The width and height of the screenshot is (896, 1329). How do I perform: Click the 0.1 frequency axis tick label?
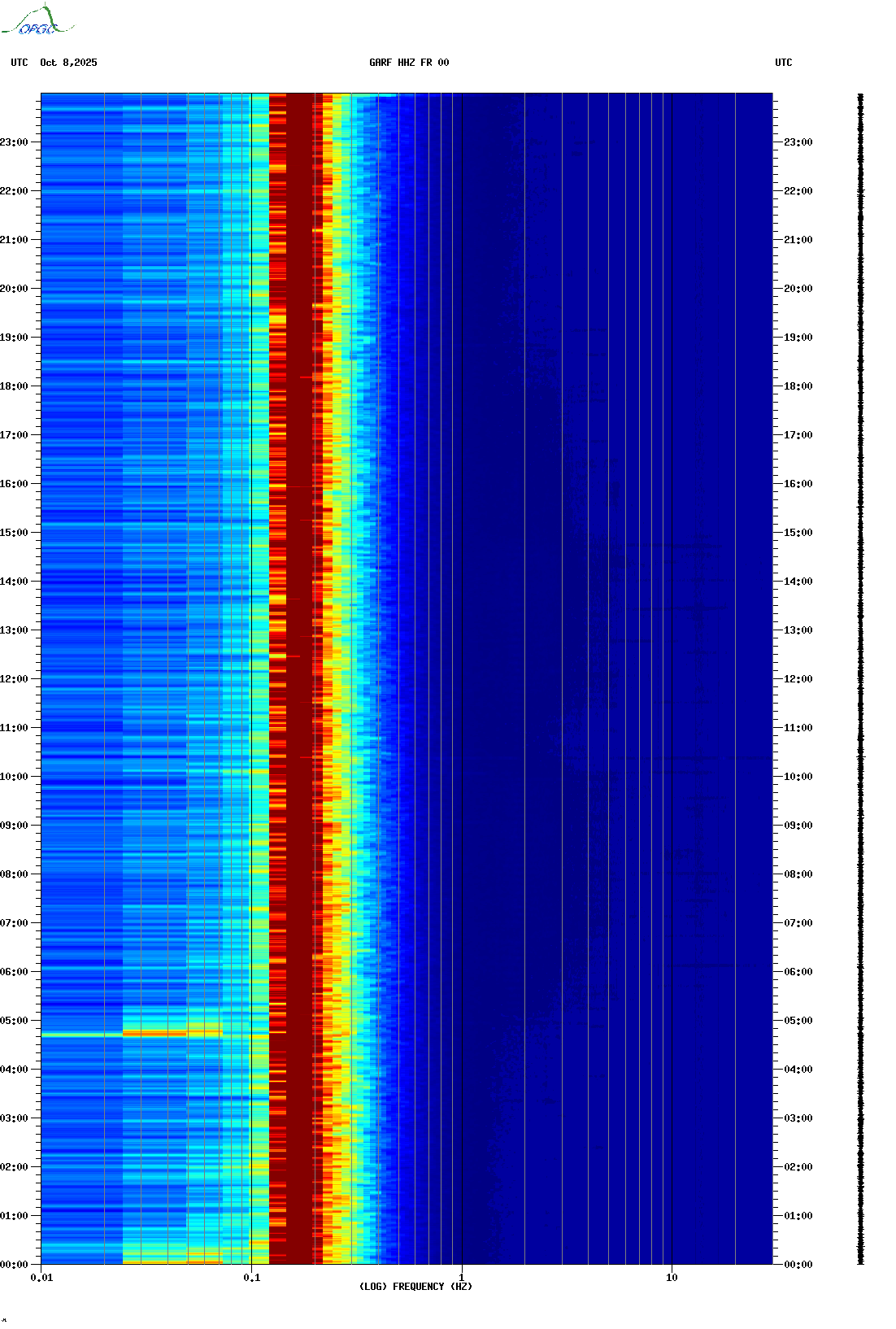coord(251,1277)
